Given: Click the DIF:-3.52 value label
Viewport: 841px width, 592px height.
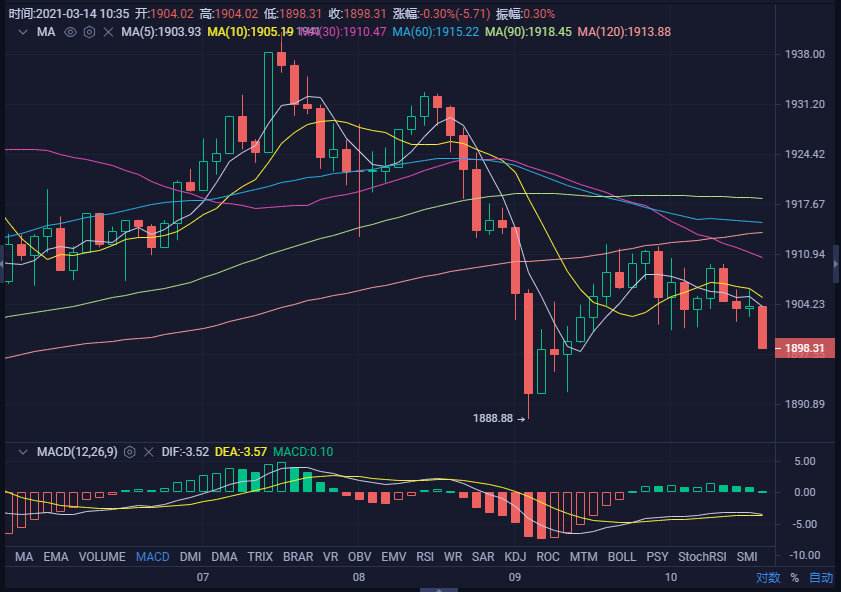Looking at the screenshot, I should (x=185, y=452).
